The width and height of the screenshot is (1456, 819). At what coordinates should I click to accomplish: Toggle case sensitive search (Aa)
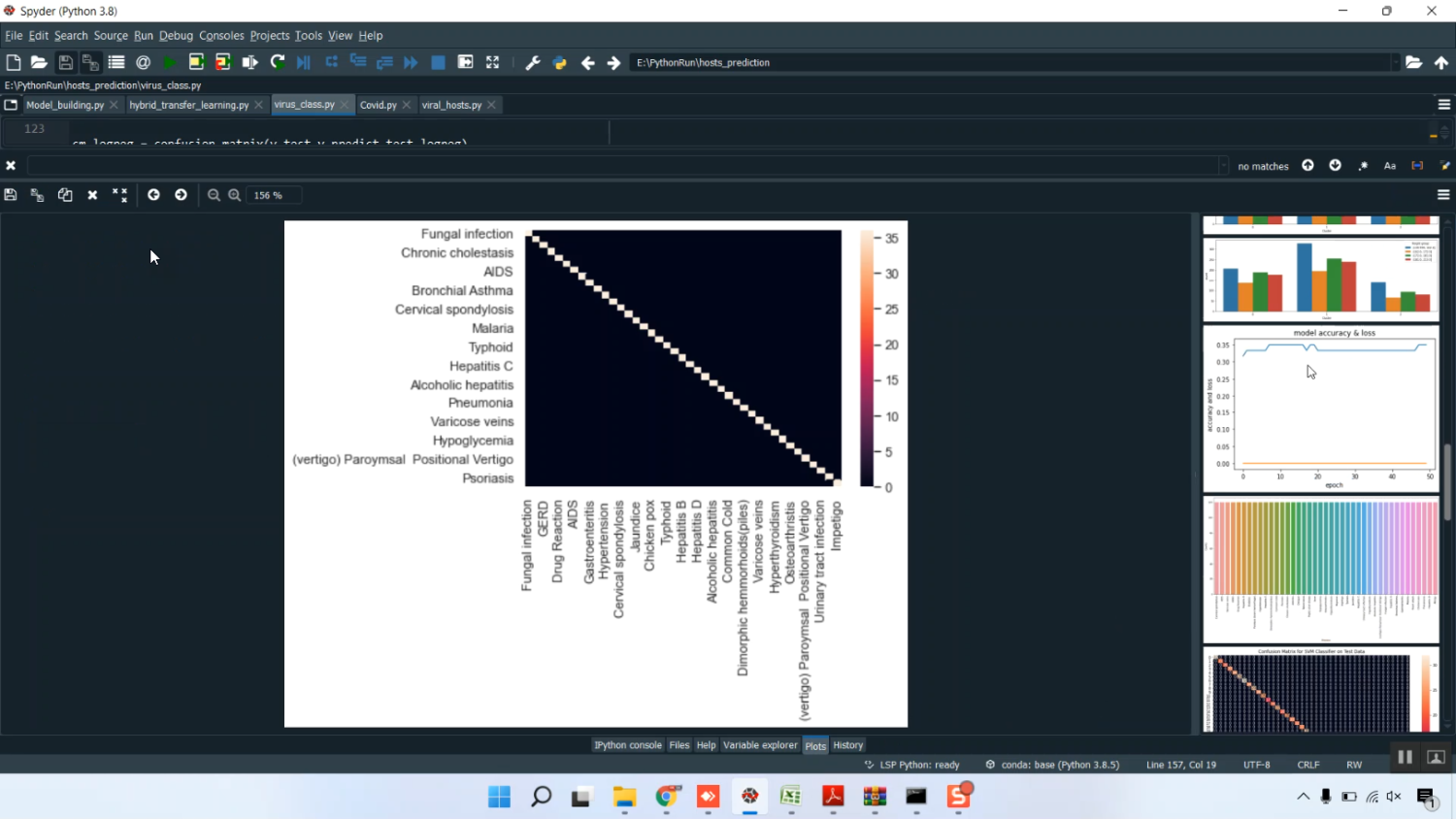(1390, 166)
